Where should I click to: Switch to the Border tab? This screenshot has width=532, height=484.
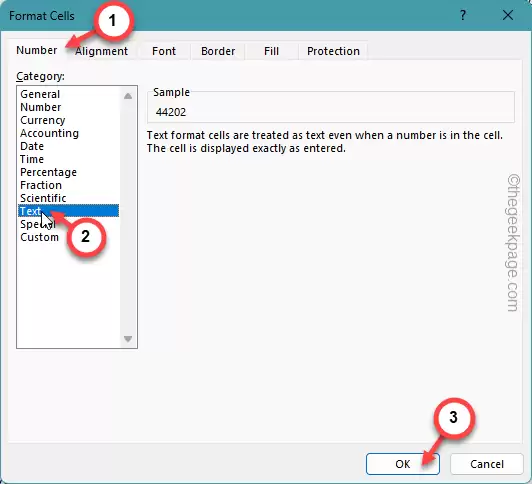point(218,51)
